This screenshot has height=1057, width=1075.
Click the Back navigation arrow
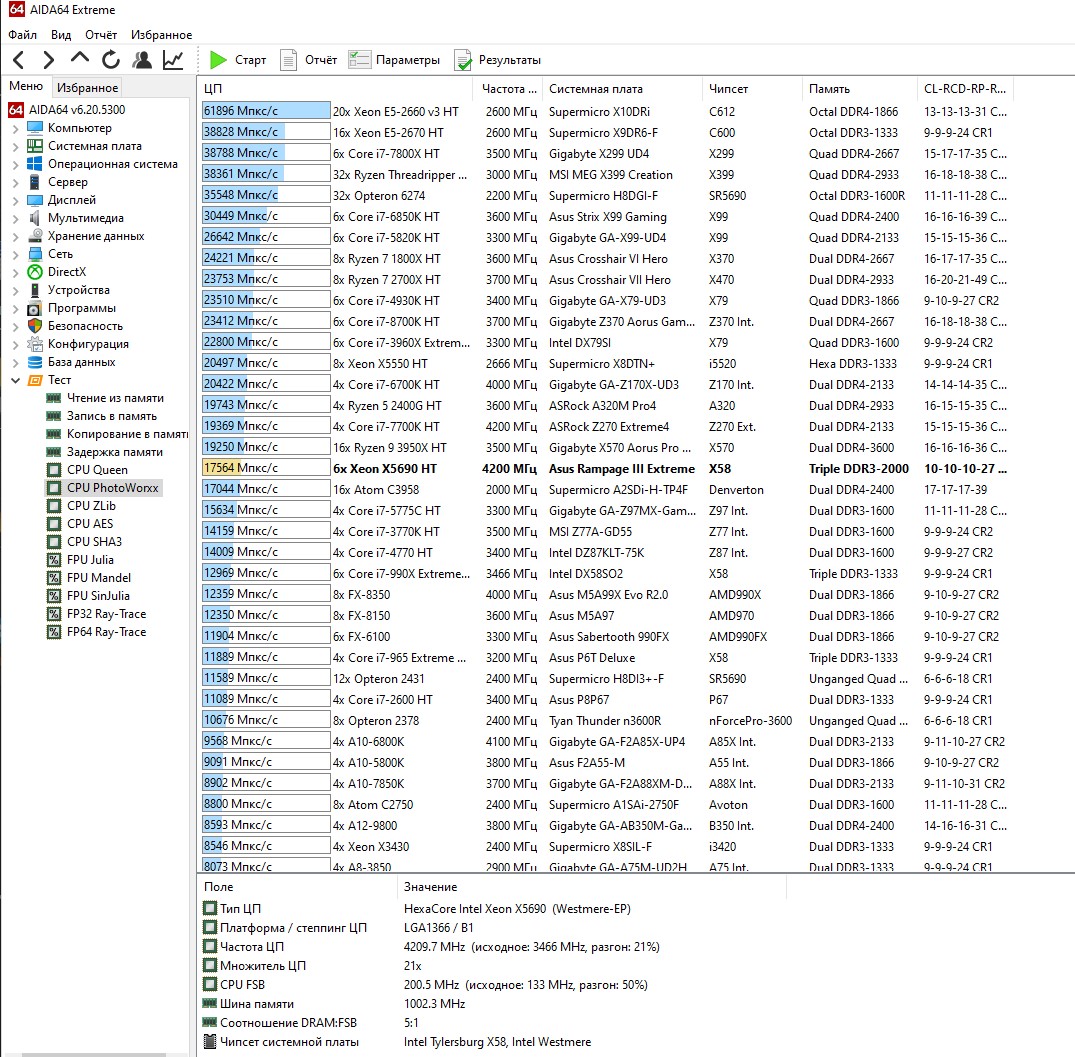pos(19,60)
